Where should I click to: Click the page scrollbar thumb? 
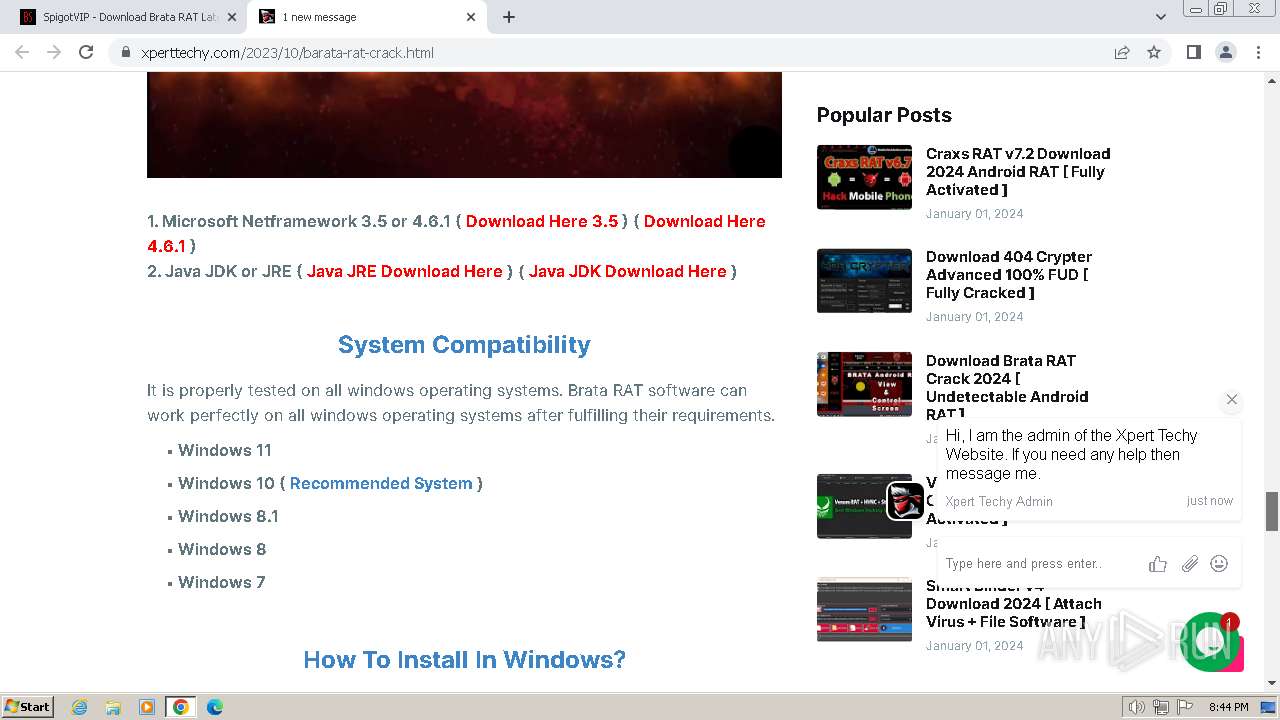click(x=1272, y=511)
